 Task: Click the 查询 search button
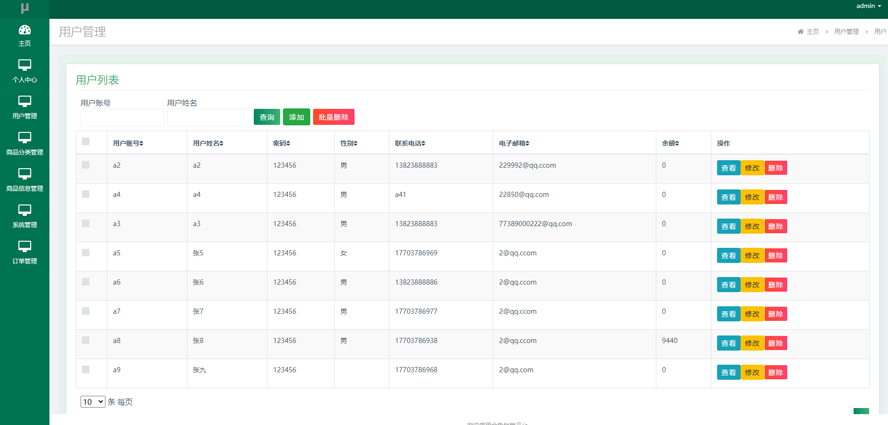tap(267, 117)
